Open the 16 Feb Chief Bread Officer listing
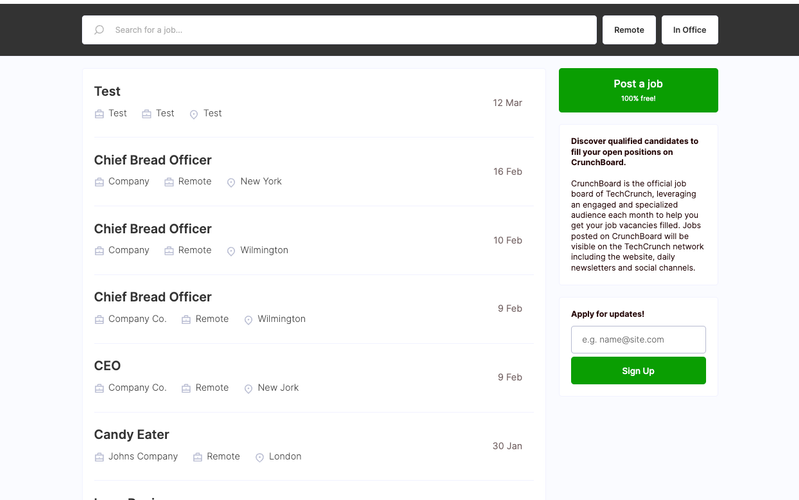 coord(152,160)
